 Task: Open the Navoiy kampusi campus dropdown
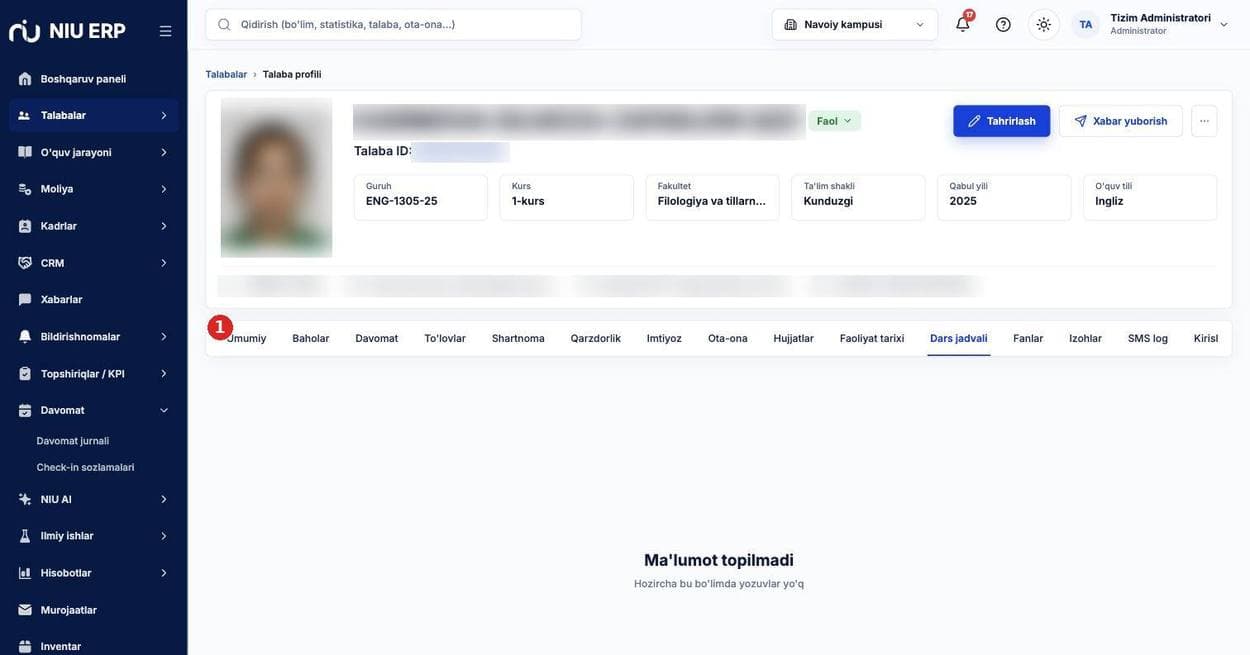point(855,24)
